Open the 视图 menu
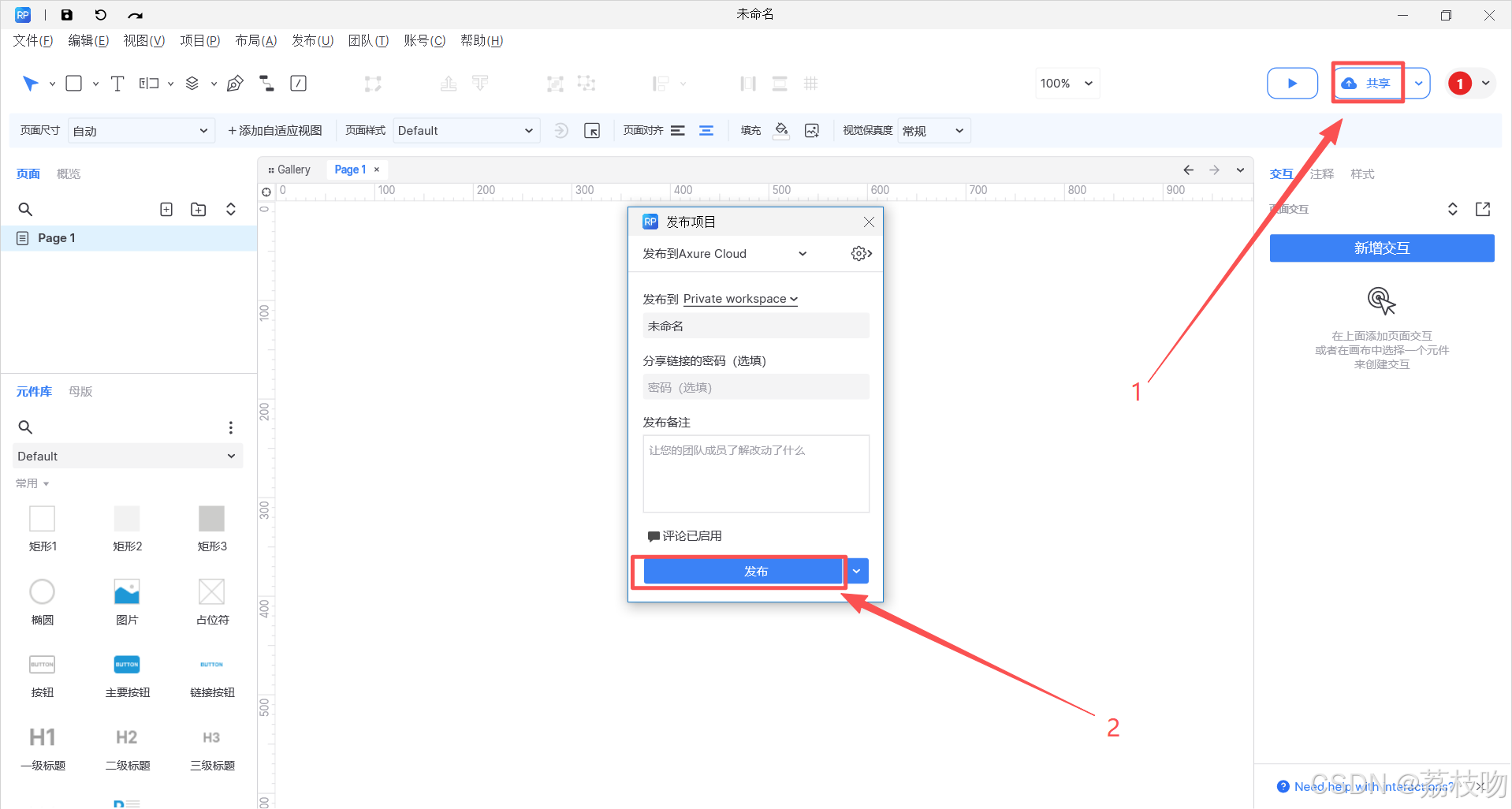Viewport: 1512px width, 809px height. pyautogui.click(x=144, y=40)
